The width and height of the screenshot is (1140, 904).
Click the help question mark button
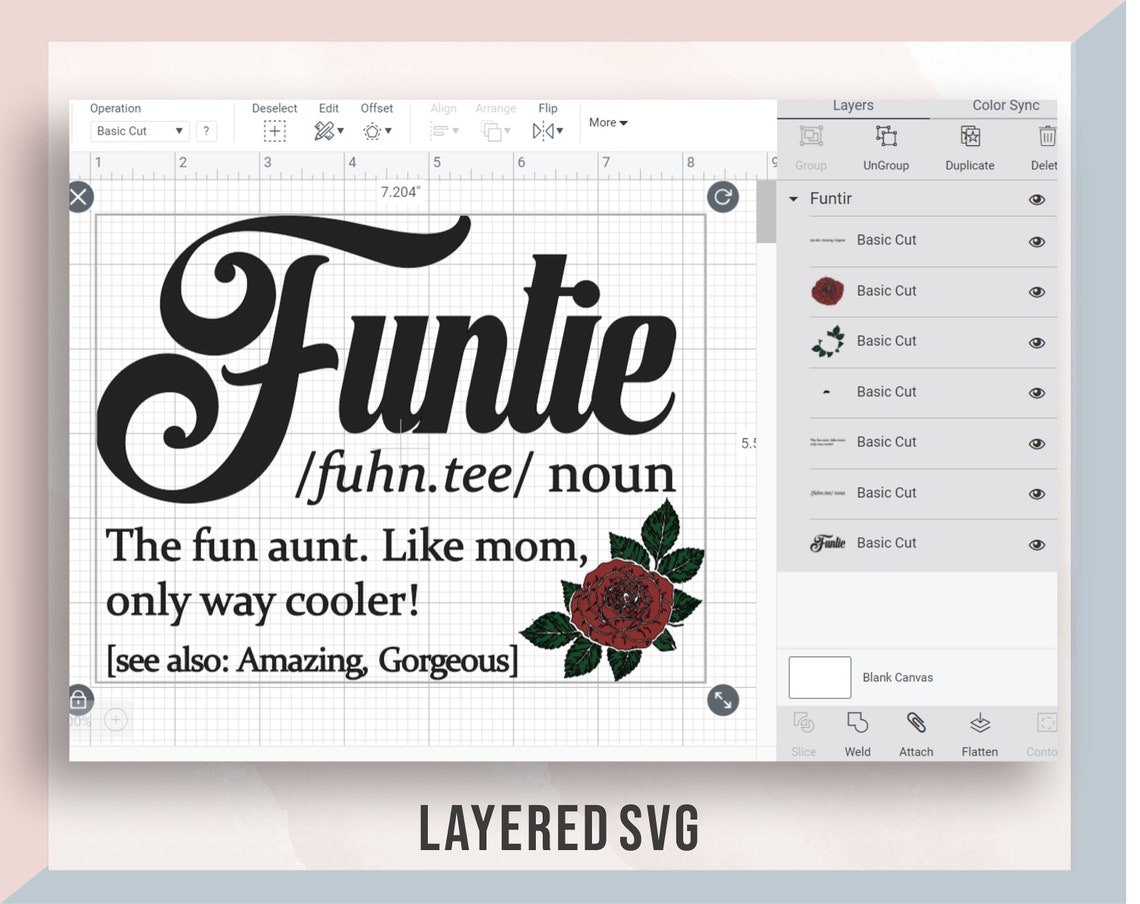(207, 130)
